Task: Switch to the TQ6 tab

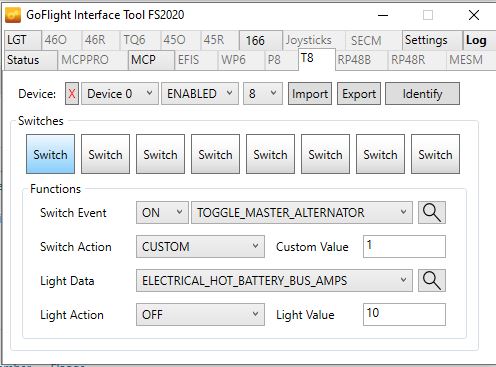Action: [140, 40]
